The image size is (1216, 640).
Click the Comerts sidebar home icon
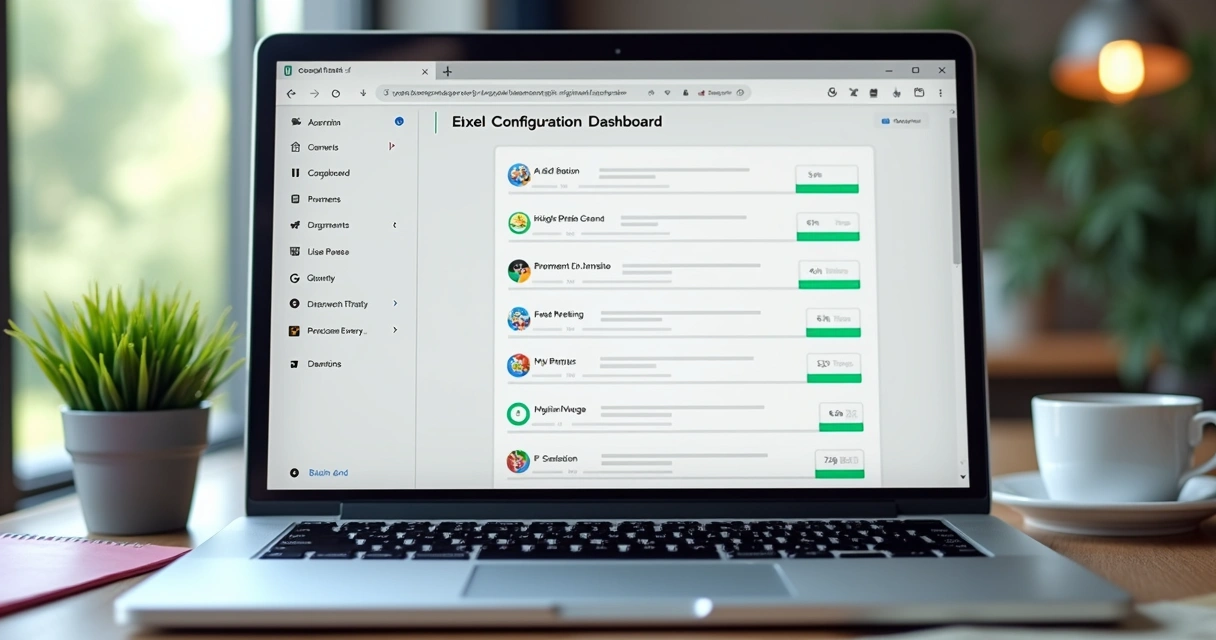pyautogui.click(x=295, y=147)
